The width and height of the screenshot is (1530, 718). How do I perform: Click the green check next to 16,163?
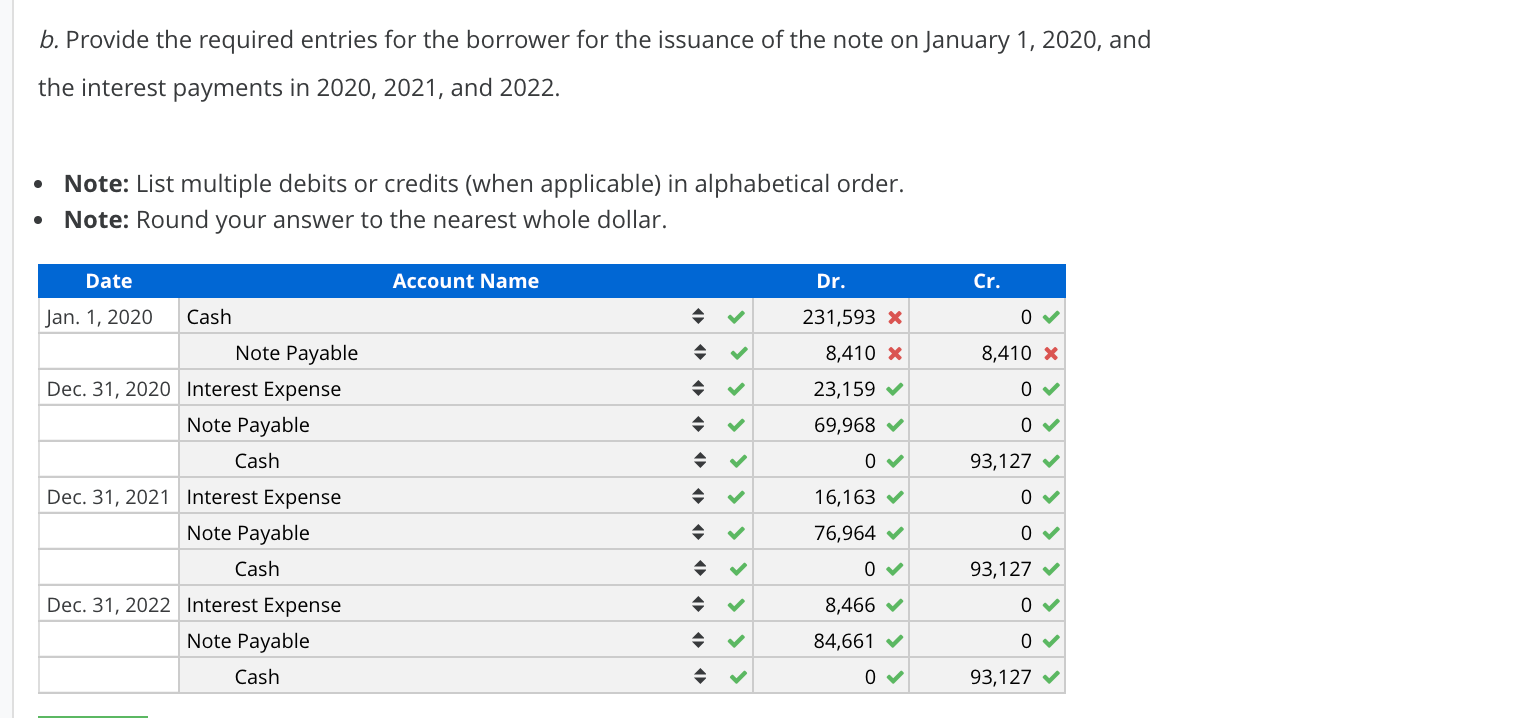point(896,498)
